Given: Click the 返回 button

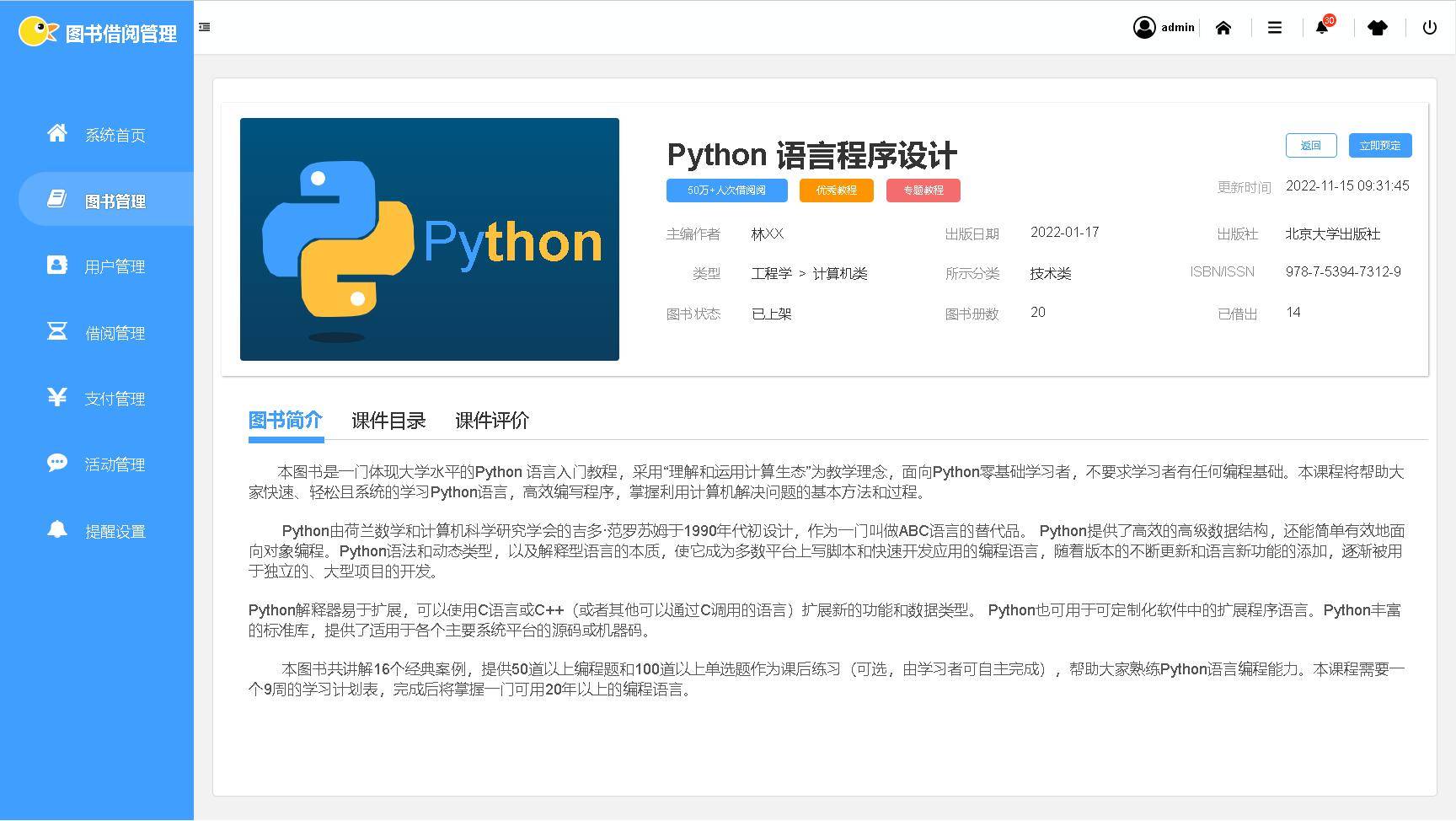Looking at the screenshot, I should 1311,145.
